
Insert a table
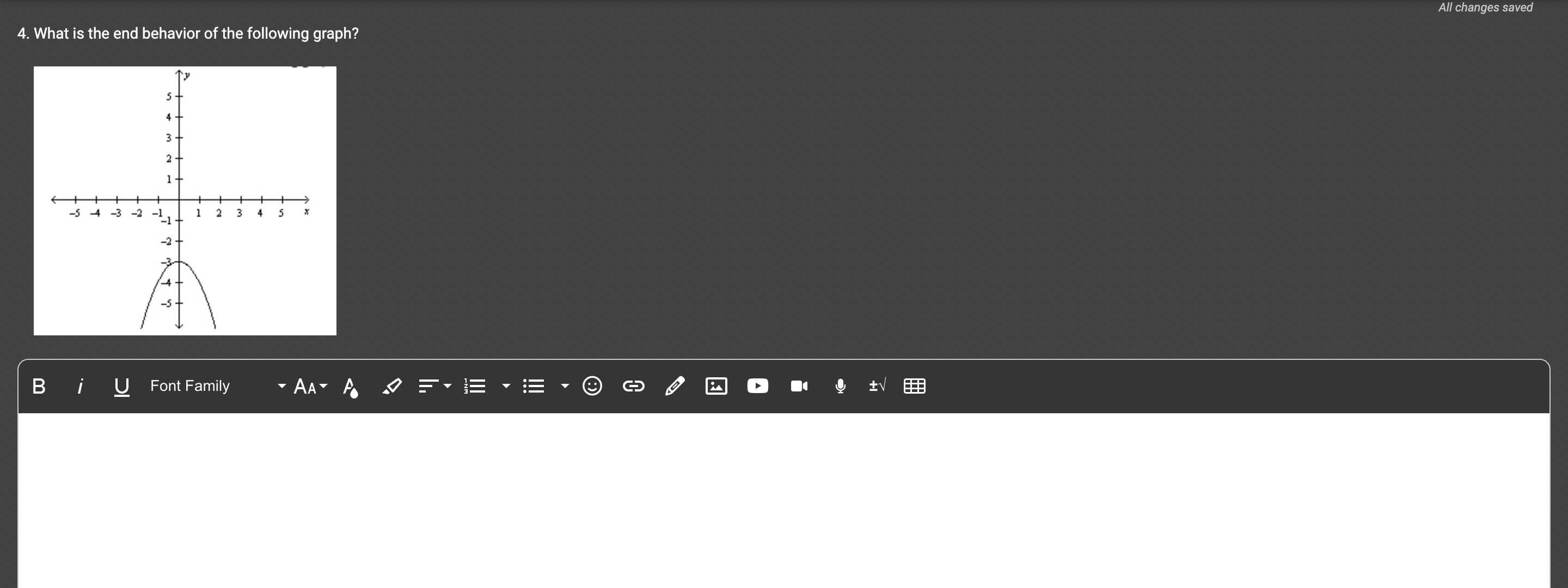pos(914,386)
